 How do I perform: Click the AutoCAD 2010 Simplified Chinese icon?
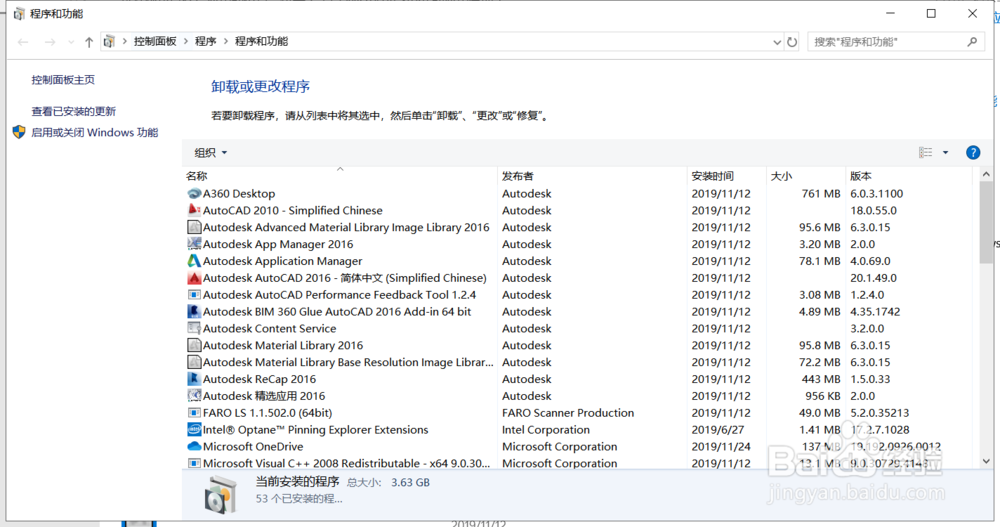coord(194,210)
